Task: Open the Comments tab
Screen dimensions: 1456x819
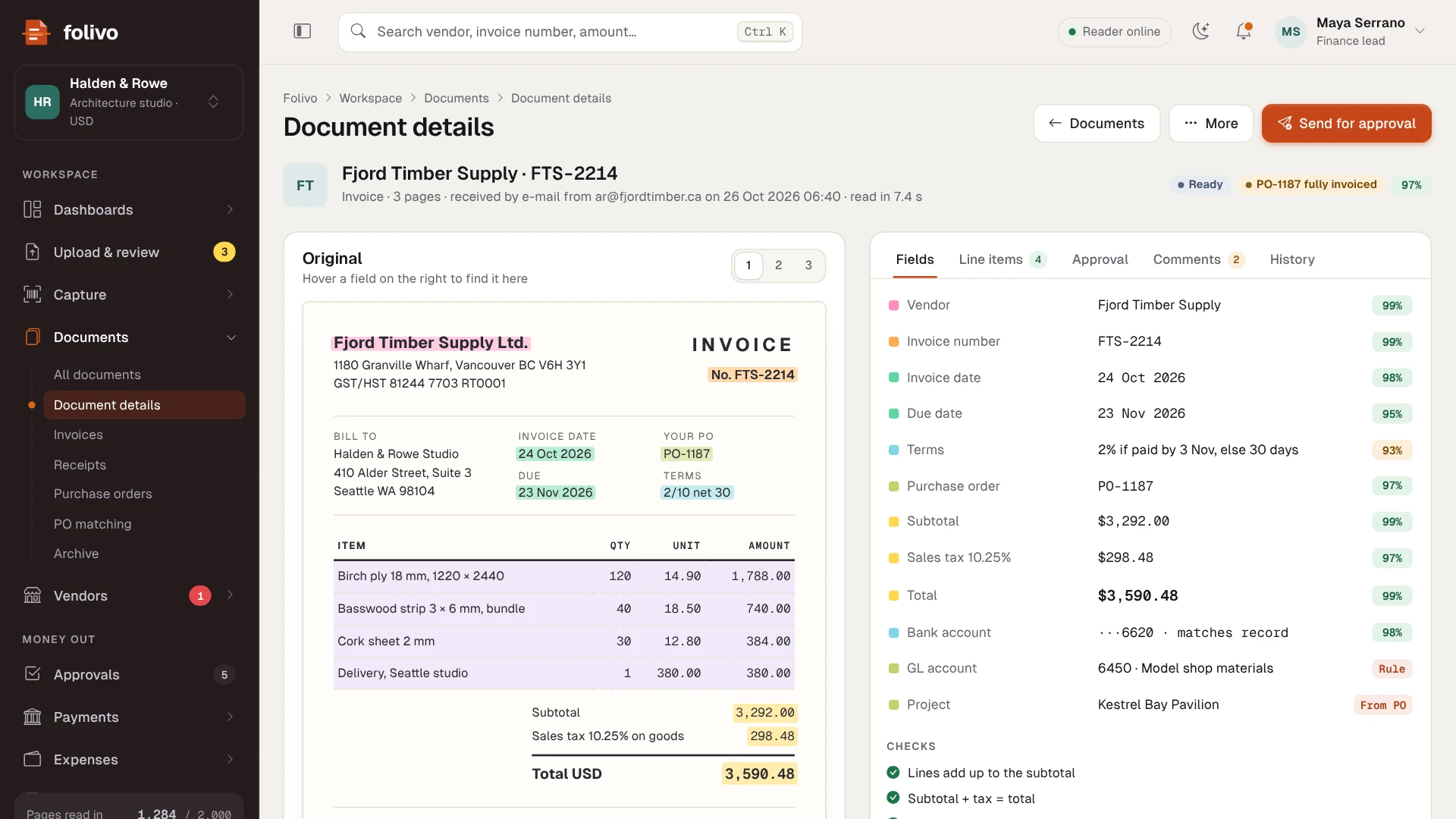Action: click(x=1198, y=259)
